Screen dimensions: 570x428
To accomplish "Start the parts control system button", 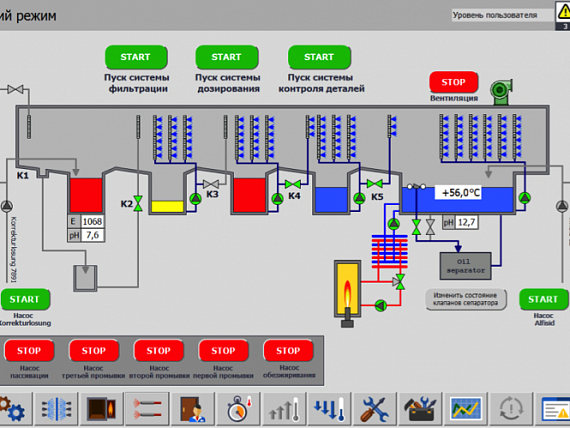I will (320, 57).
